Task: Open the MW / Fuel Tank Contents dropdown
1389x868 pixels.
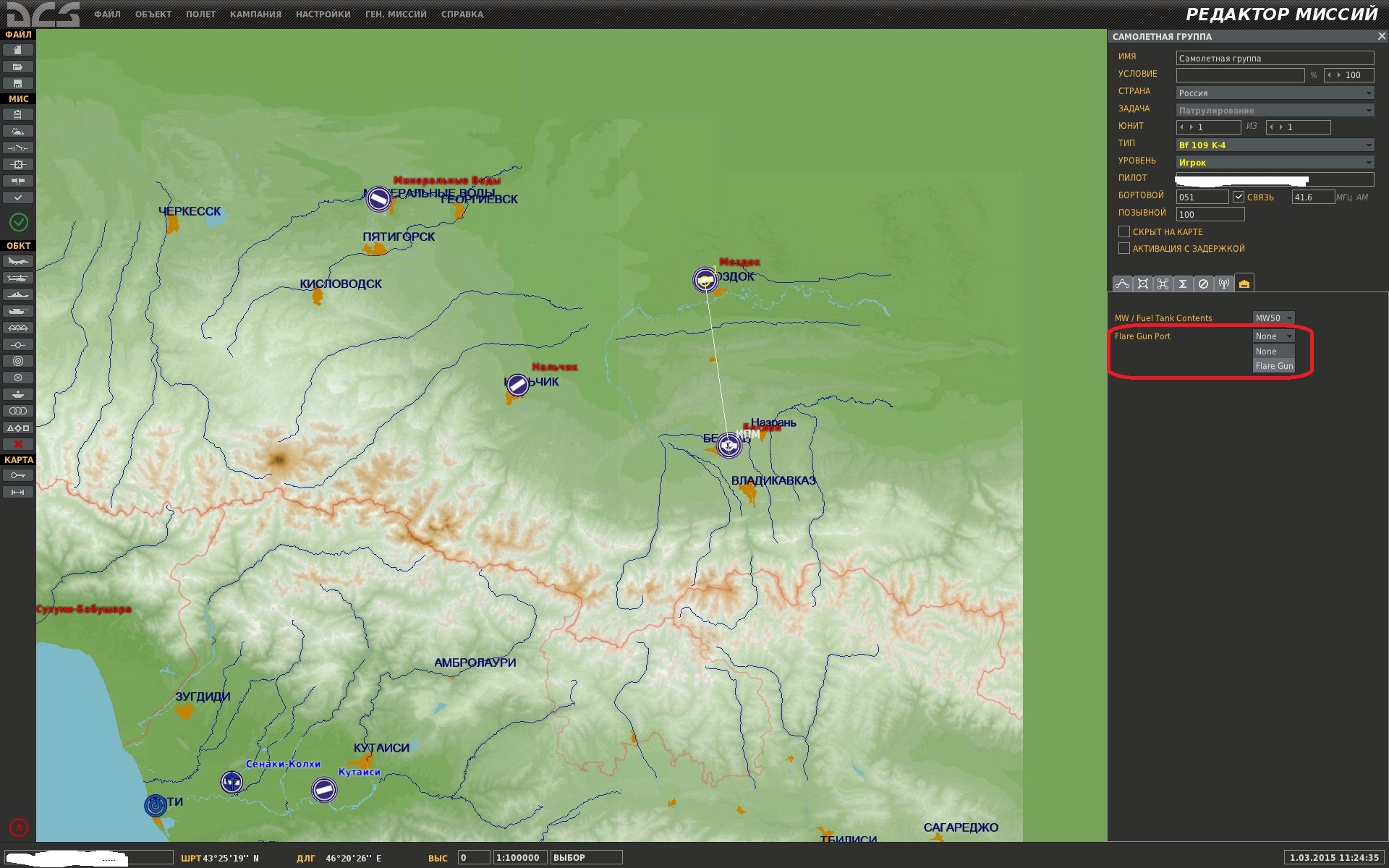Action: (x=1273, y=318)
